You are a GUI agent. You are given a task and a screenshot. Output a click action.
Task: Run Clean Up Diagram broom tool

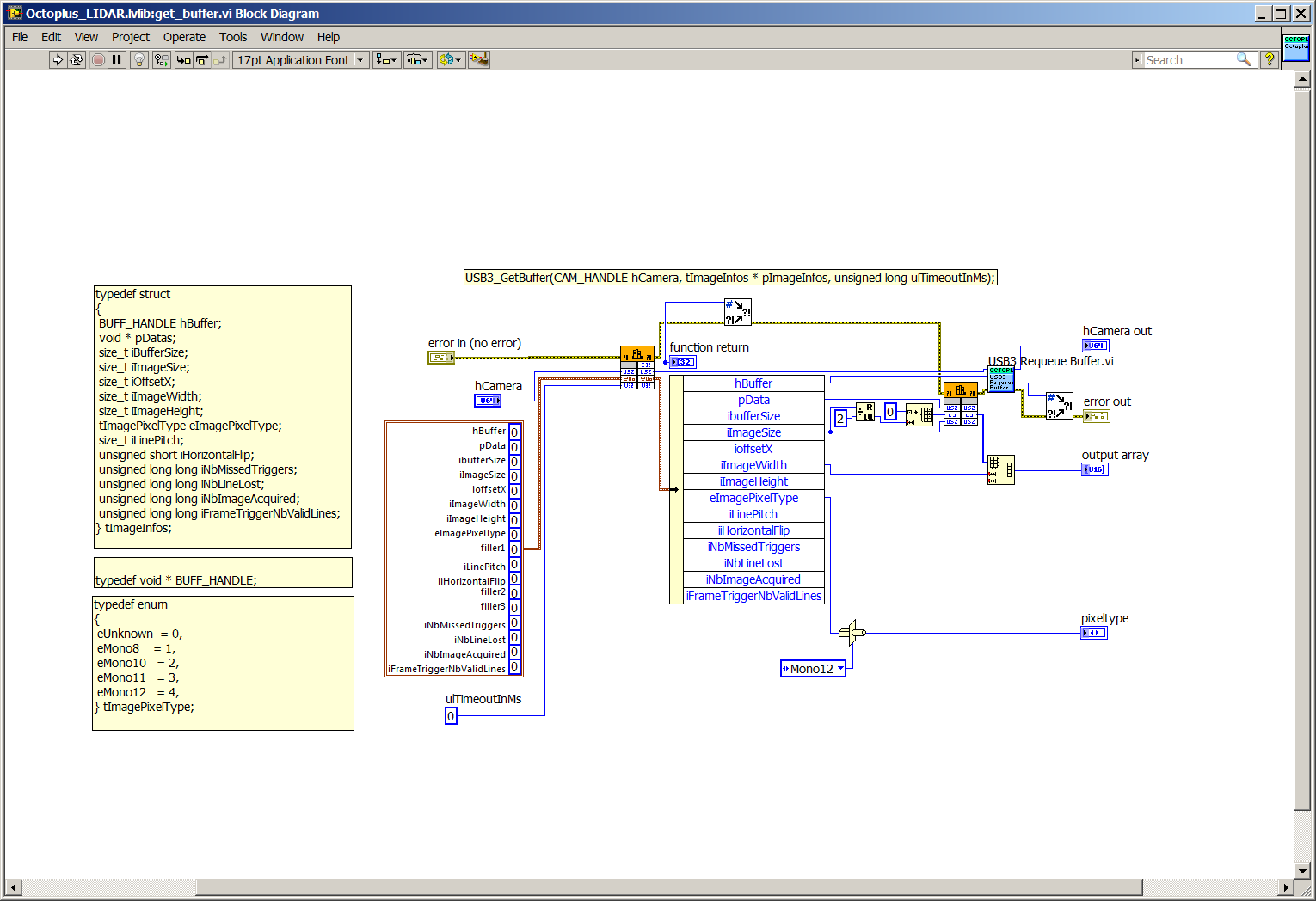[x=479, y=60]
